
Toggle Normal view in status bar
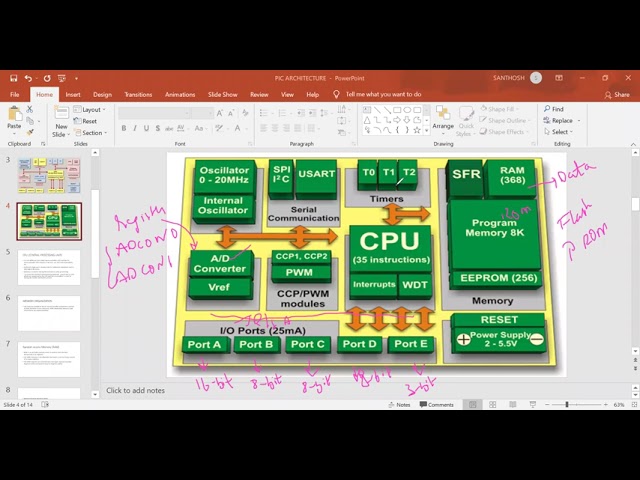(x=473, y=404)
